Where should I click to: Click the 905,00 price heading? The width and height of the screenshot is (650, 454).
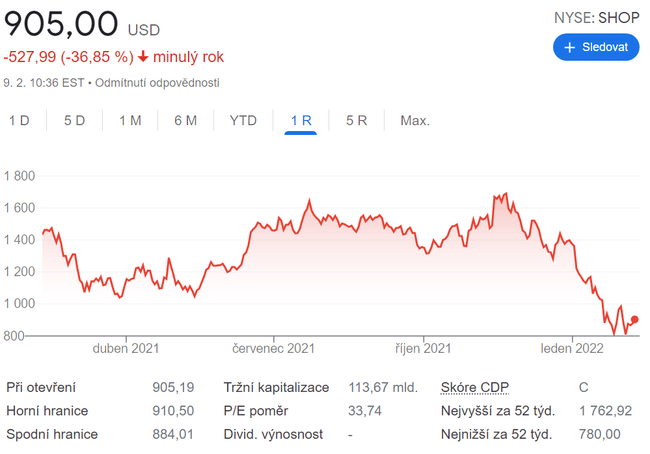tap(60, 24)
